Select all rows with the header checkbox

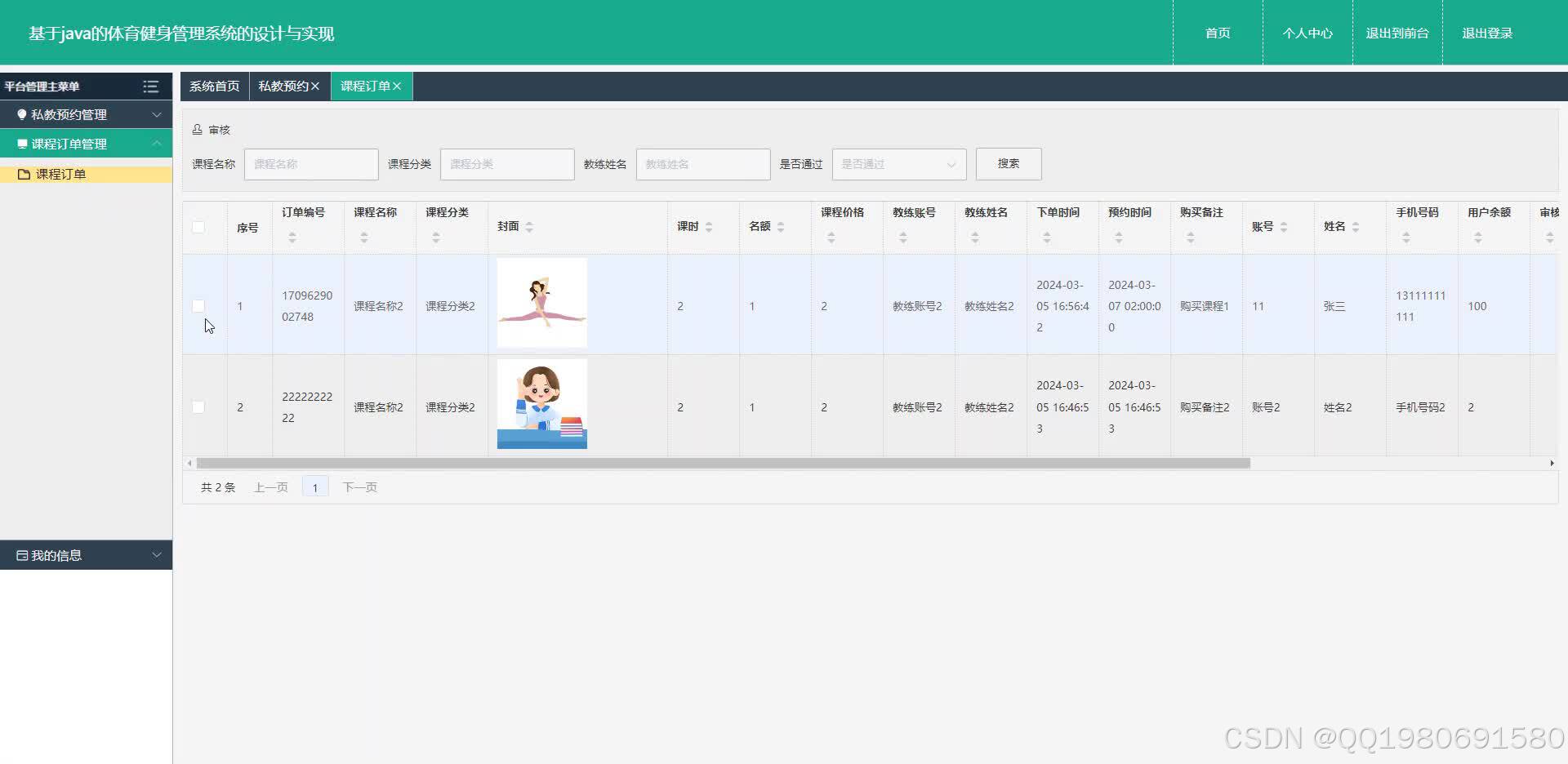coord(200,227)
